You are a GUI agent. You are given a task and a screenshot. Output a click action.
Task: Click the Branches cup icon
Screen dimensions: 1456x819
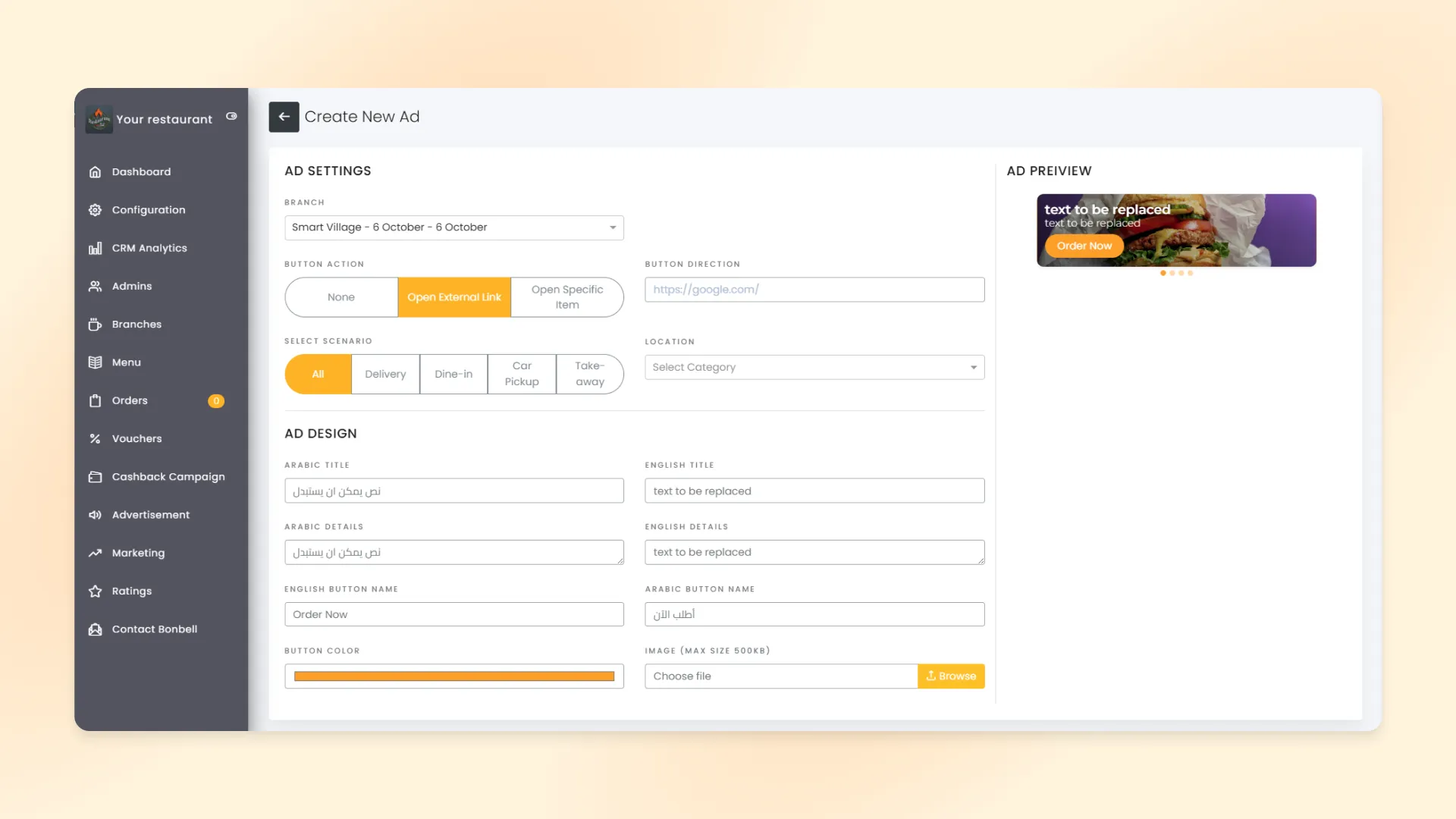(95, 325)
